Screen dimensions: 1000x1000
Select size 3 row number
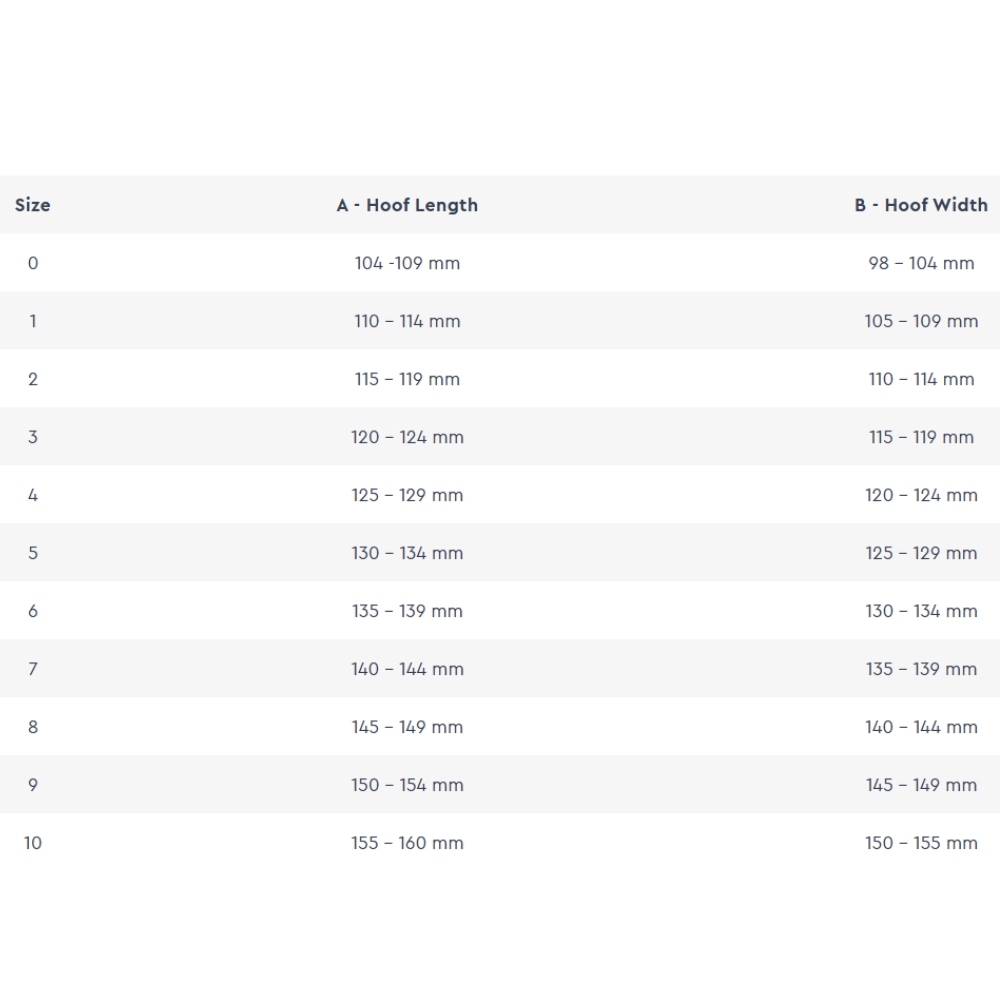[x=33, y=437]
